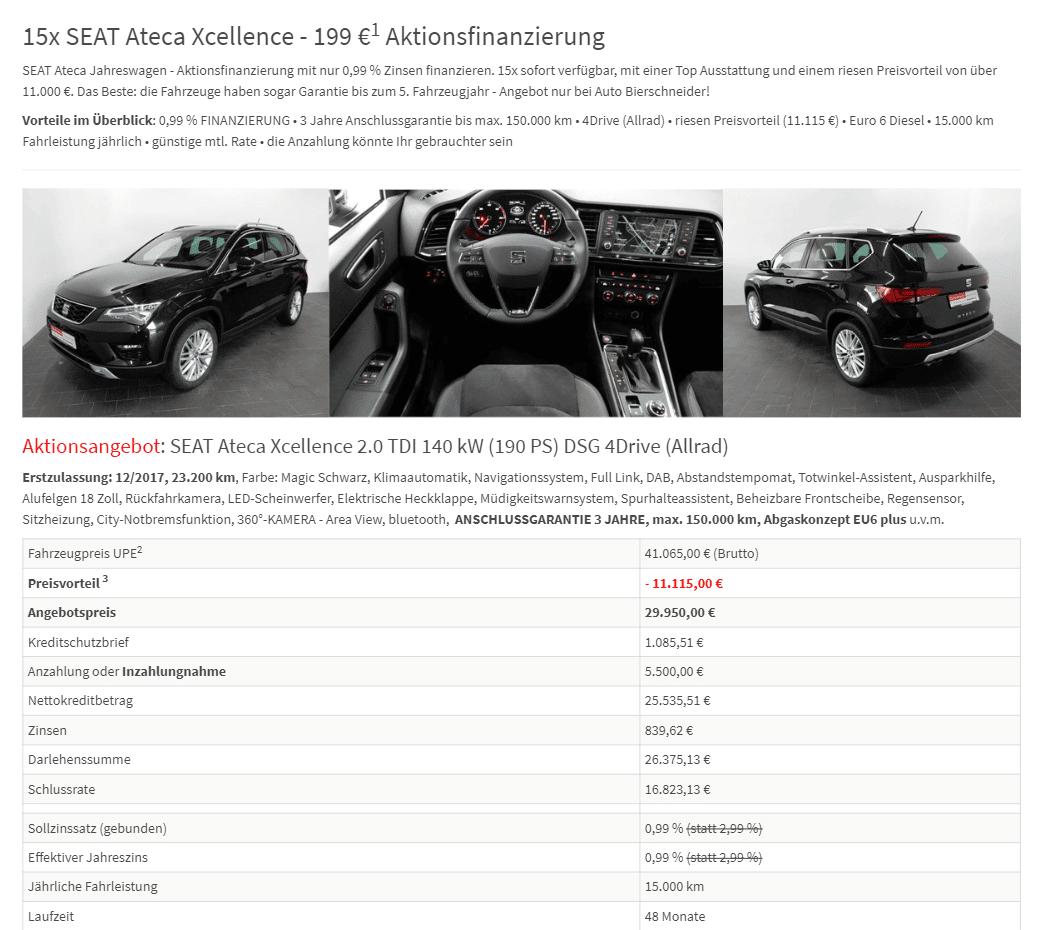Select the "Preisvorteil" table label
1046x930 pixels.
[x=68, y=583]
